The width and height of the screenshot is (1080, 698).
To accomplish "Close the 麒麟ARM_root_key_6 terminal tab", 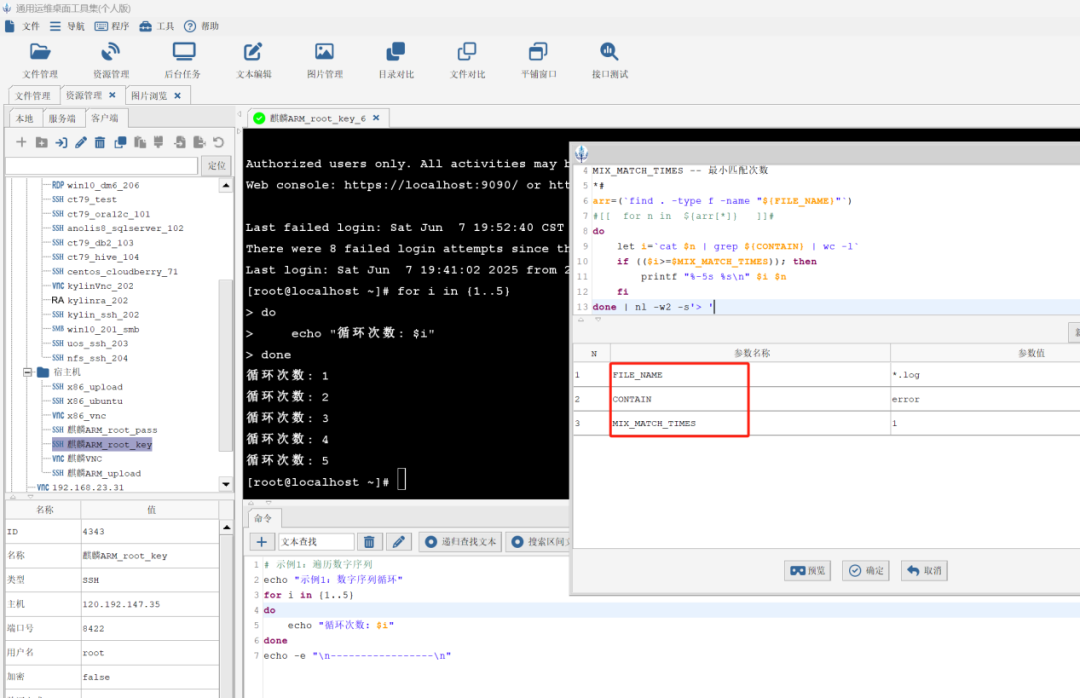I will 376,118.
